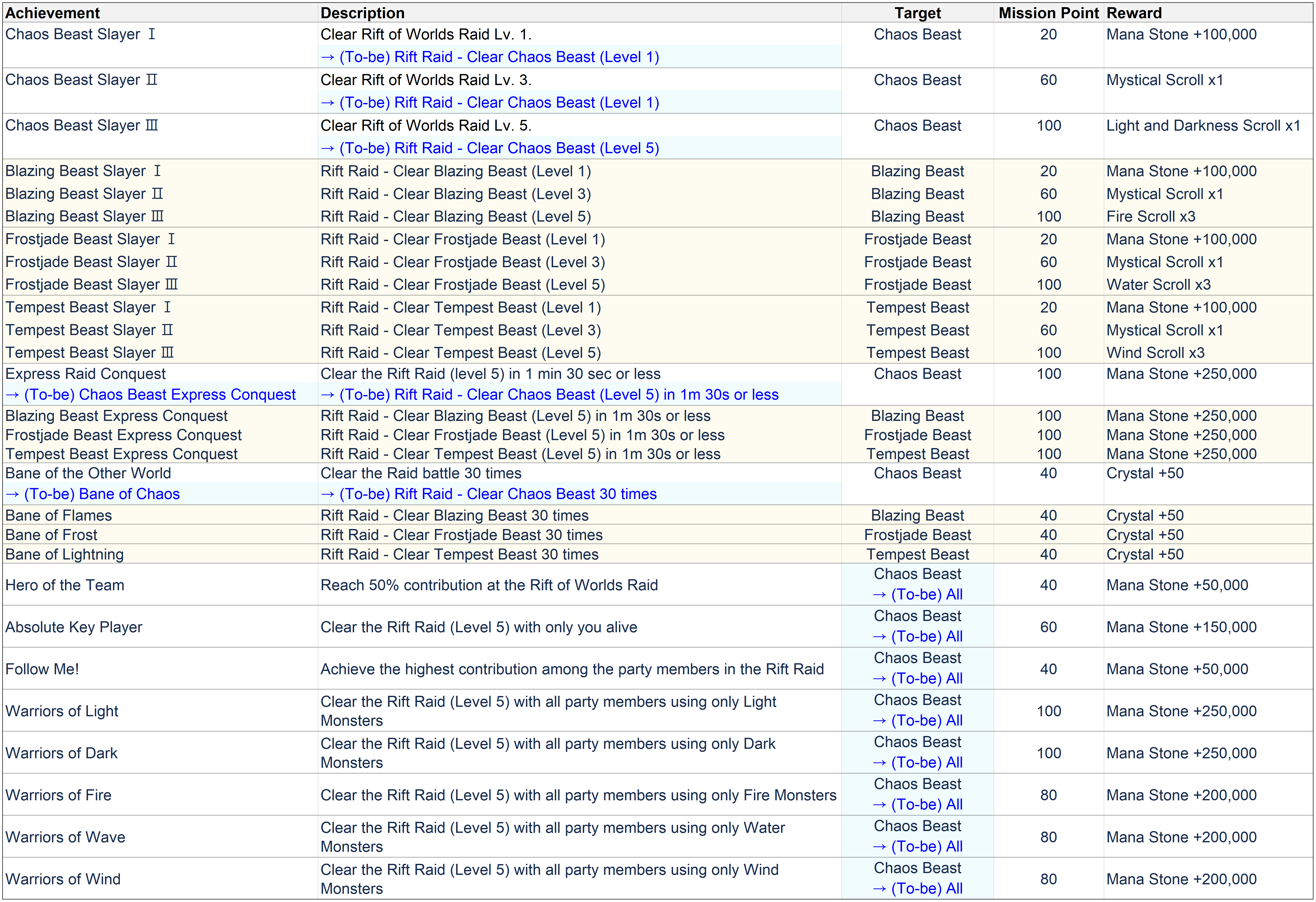Select Tempest Beast Slayer III cell

[x=89, y=352]
